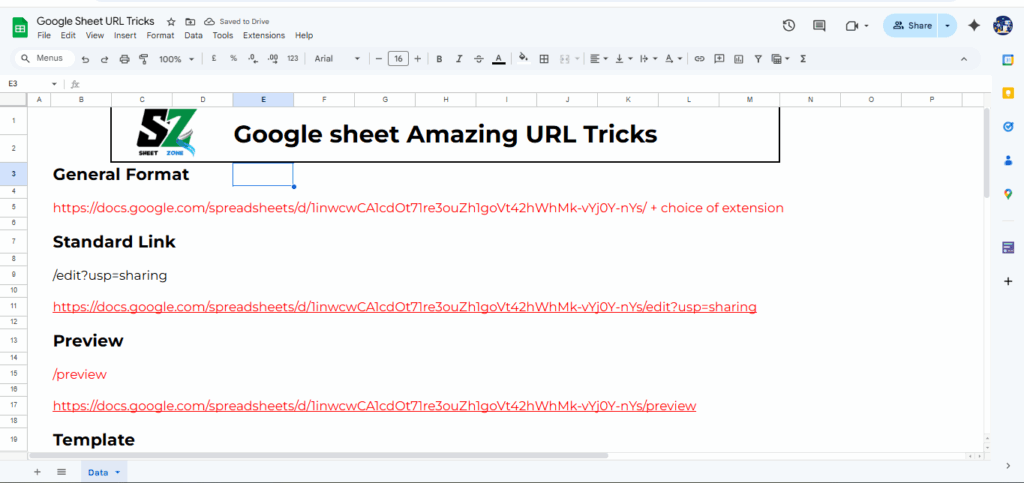Open Contacts in side panel
1024x483 pixels.
click(x=1008, y=160)
